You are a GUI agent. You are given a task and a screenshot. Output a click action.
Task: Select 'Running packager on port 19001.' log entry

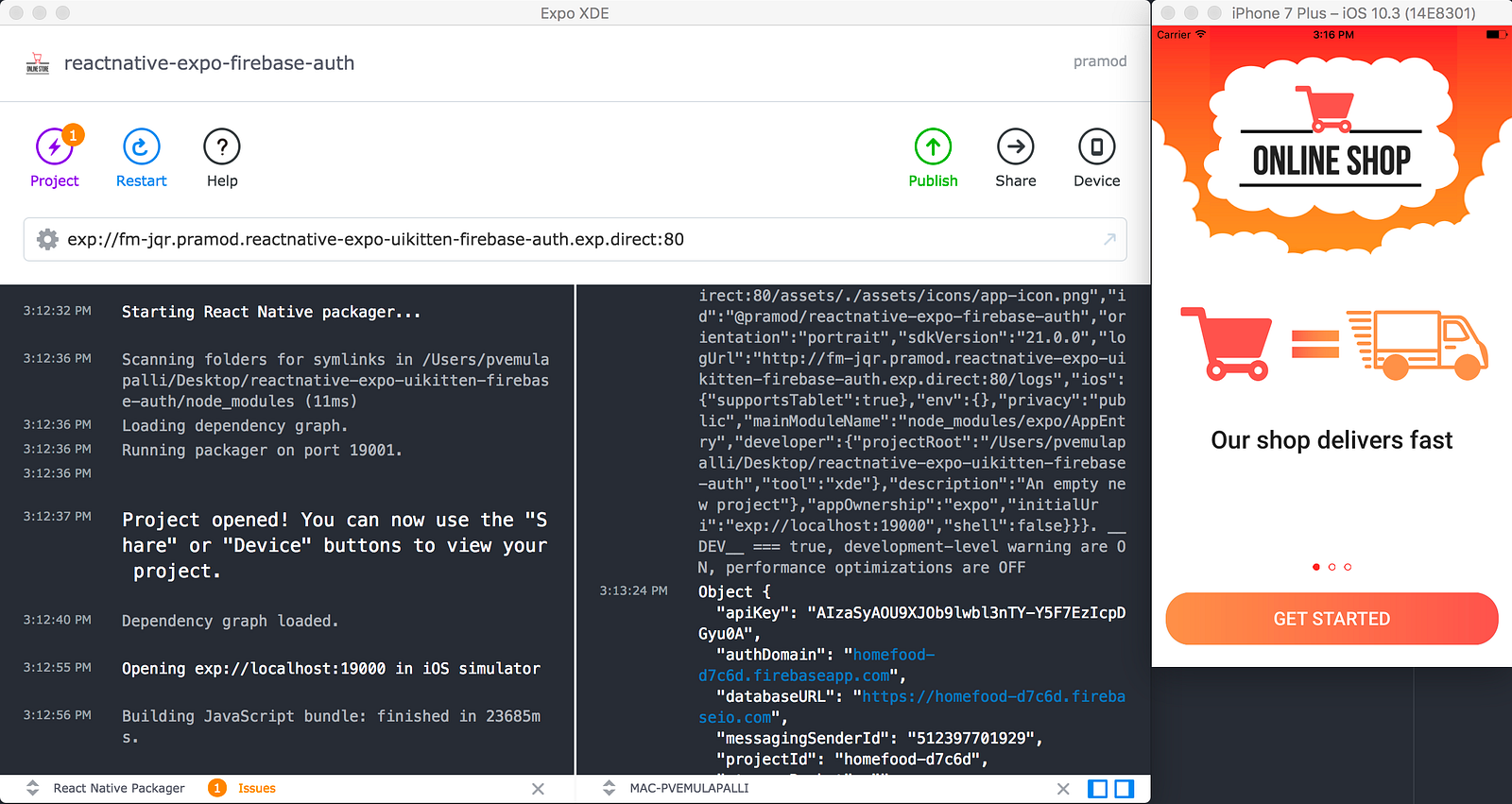click(262, 451)
